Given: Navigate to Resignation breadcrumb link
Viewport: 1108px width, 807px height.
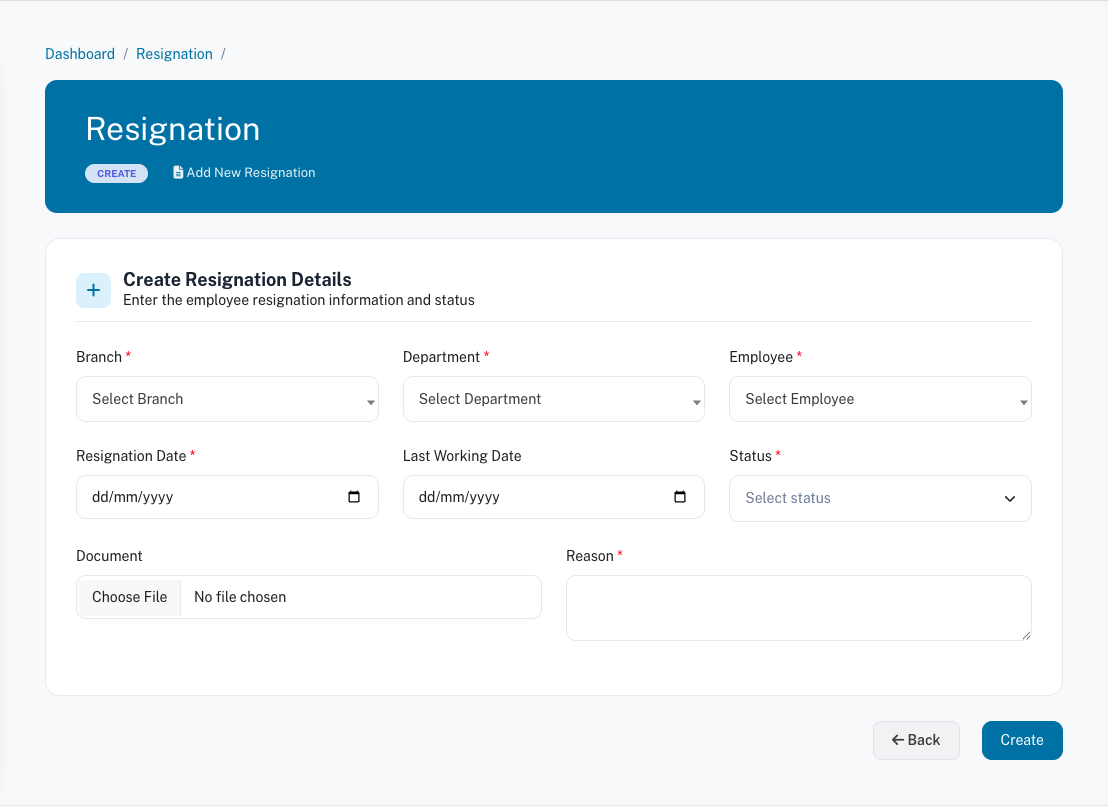Looking at the screenshot, I should pos(174,54).
